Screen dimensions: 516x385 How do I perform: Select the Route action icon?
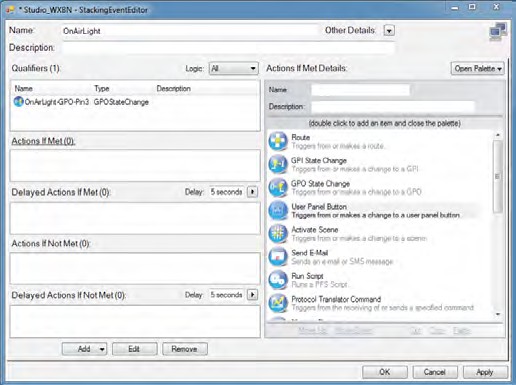(x=278, y=141)
